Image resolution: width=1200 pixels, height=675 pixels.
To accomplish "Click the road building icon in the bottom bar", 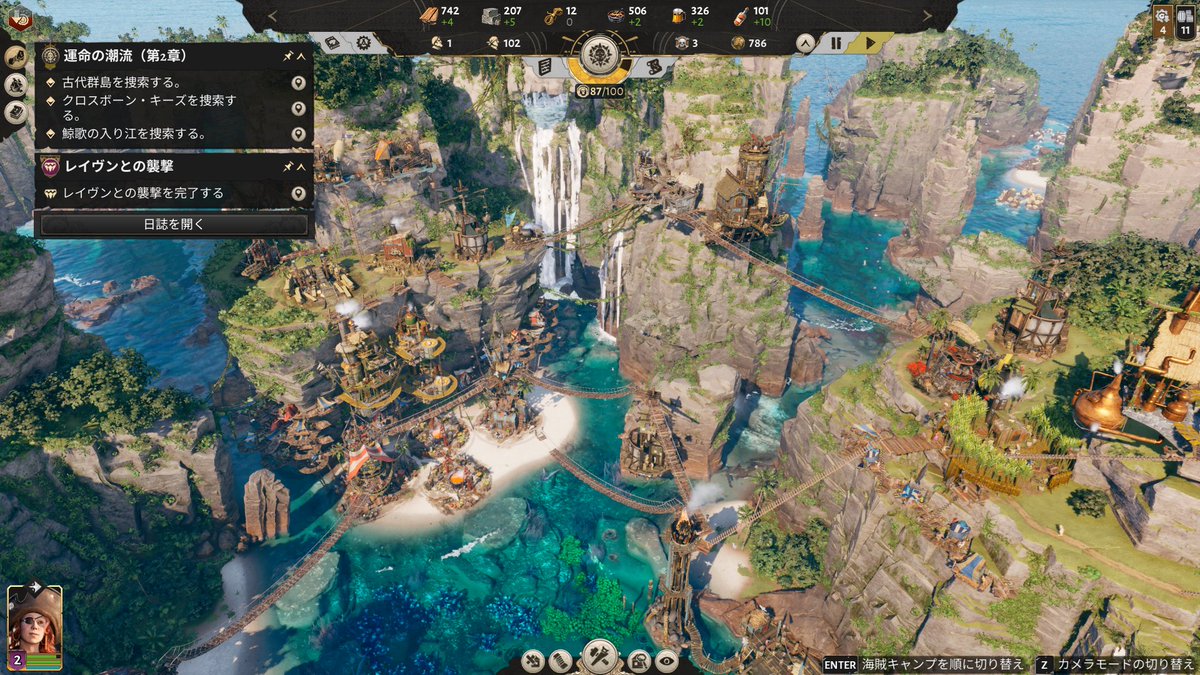I will click(561, 660).
